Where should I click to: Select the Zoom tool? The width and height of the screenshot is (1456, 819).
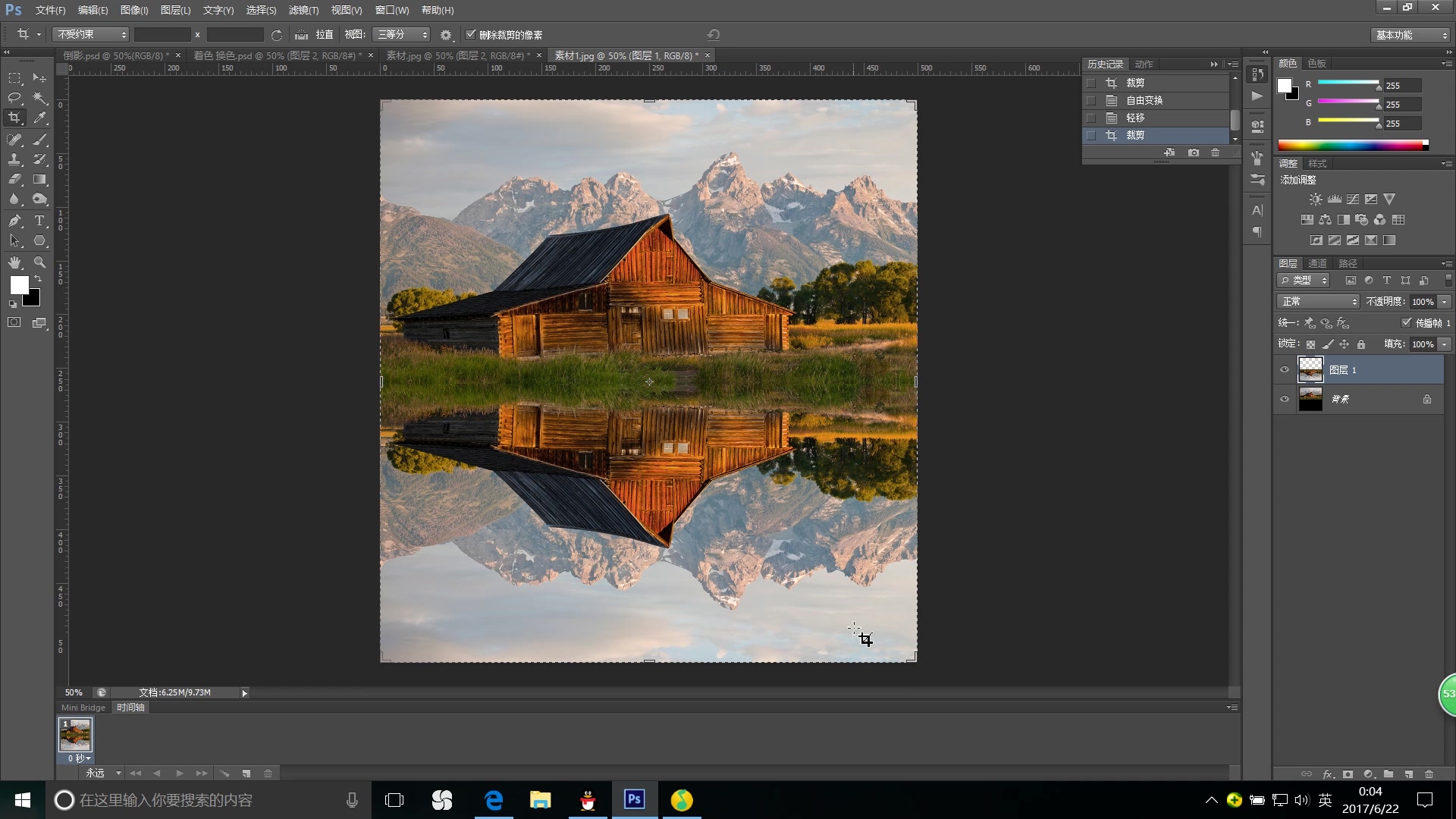[40, 262]
